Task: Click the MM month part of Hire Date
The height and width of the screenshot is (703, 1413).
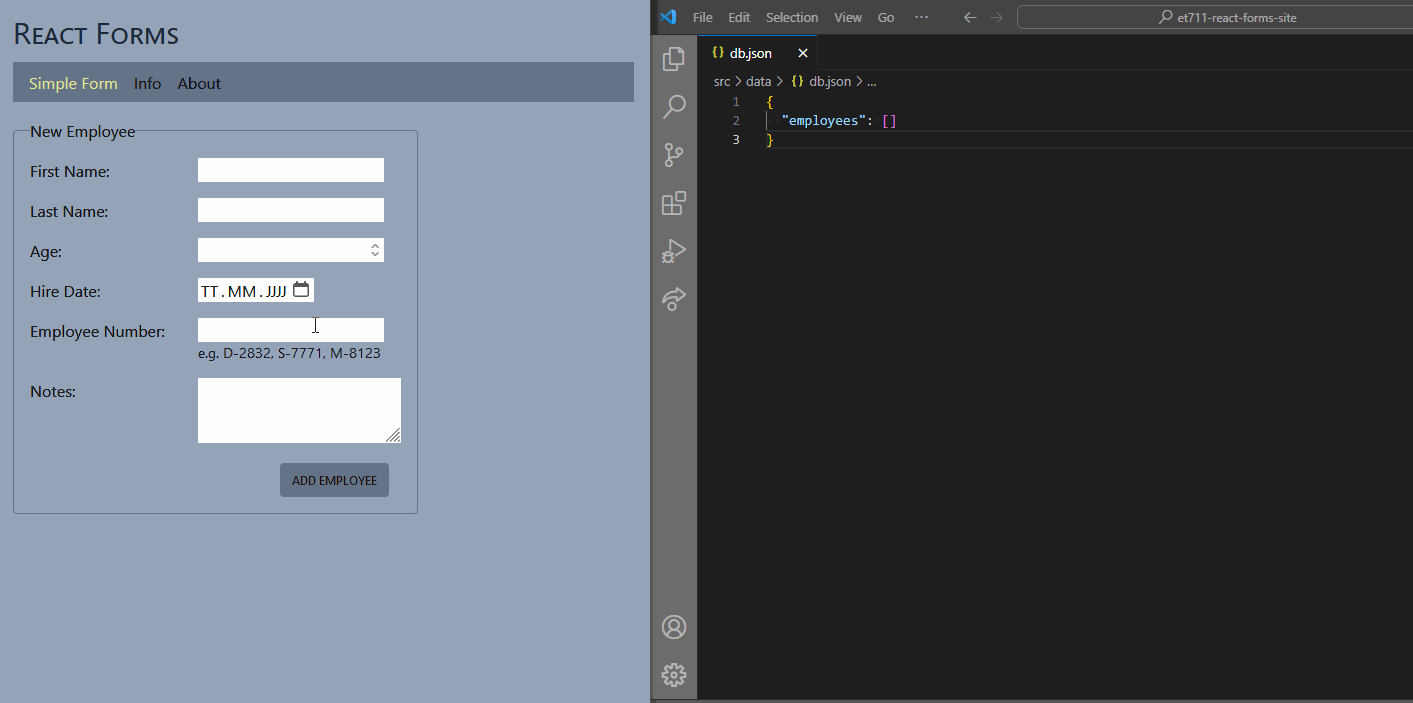Action: point(241,291)
